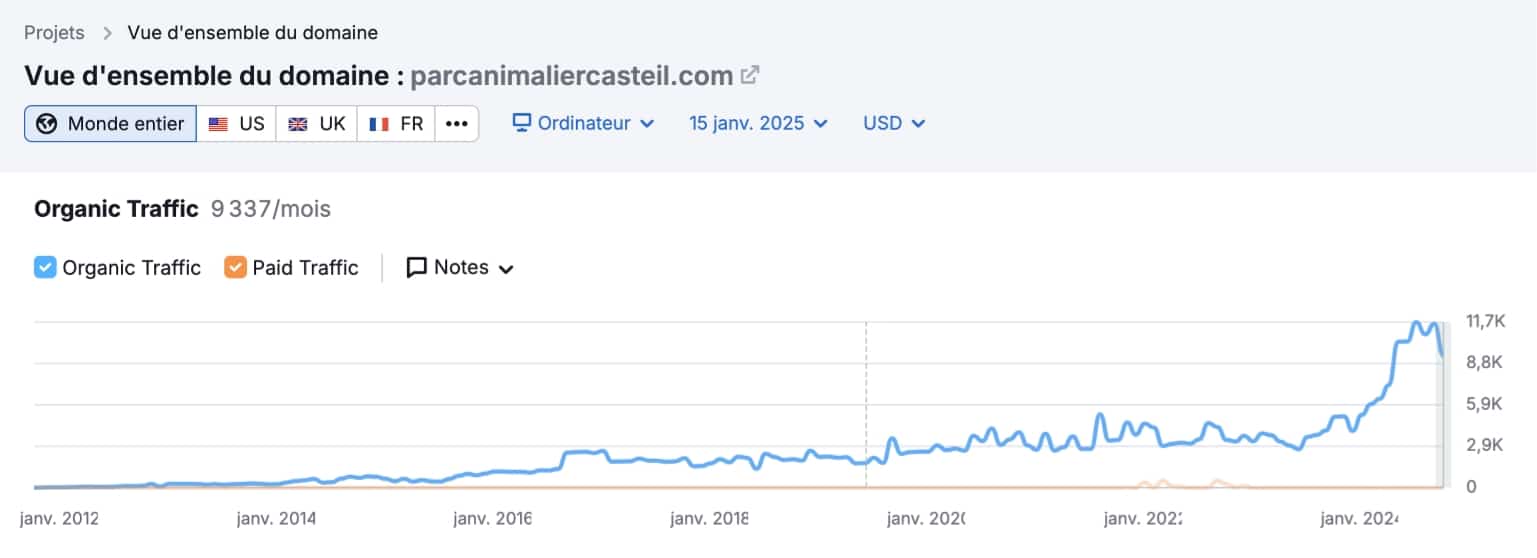Viewport: 1537px width, 558px height.
Task: Go to Projets breadcrumb link
Action: pos(55,33)
